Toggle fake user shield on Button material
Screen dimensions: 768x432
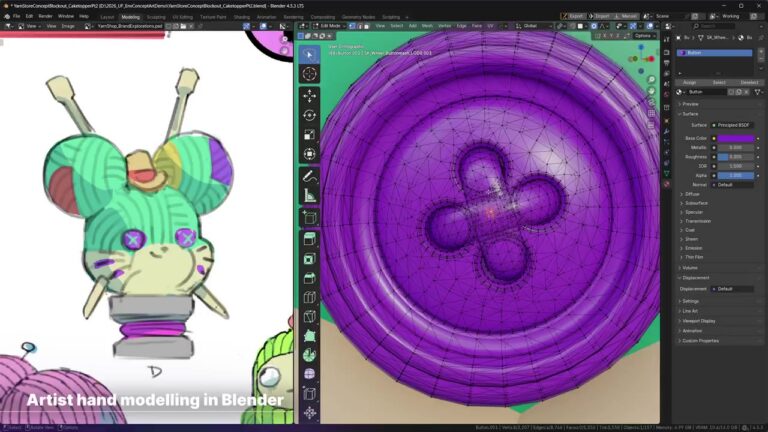click(x=731, y=92)
